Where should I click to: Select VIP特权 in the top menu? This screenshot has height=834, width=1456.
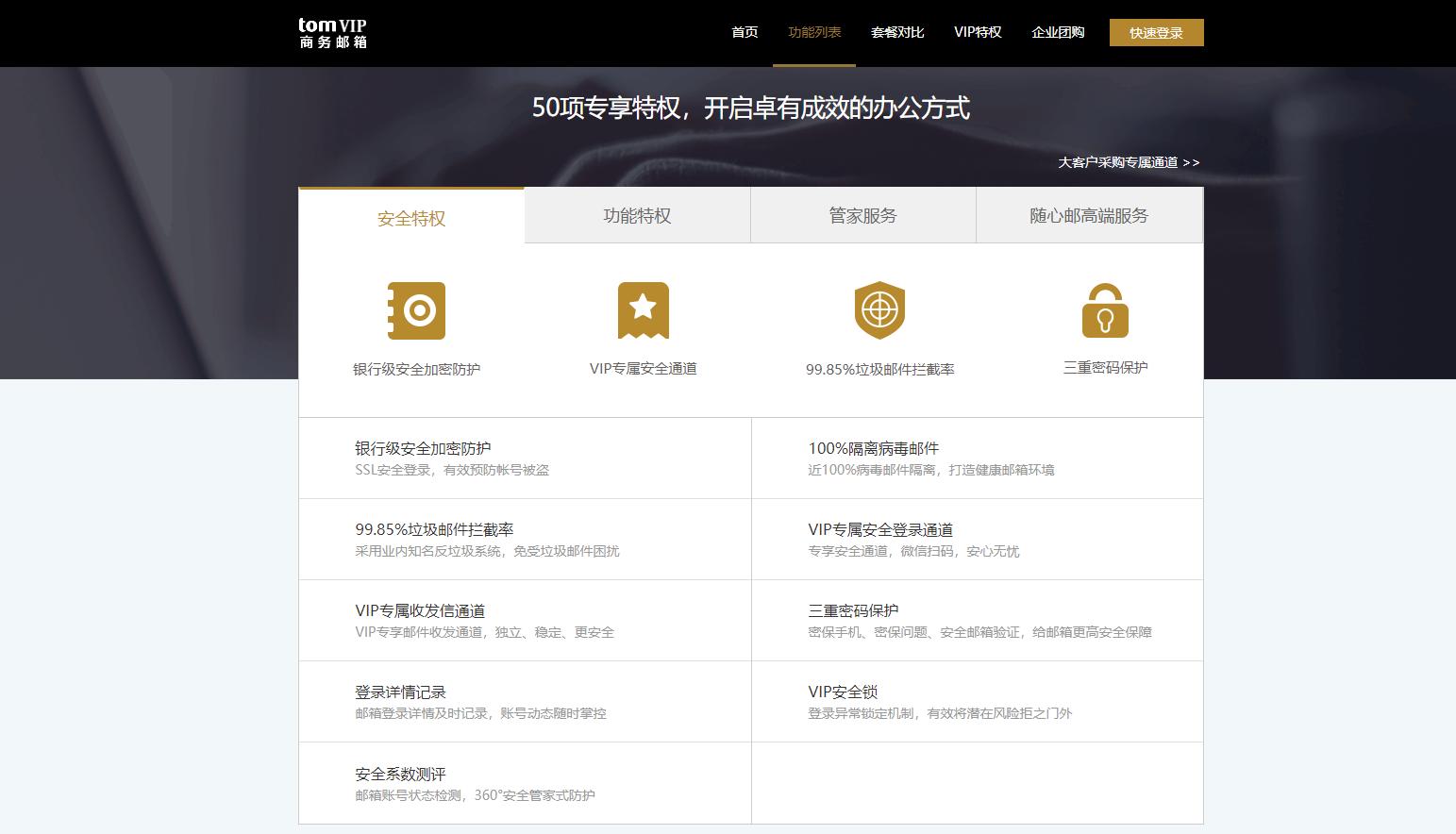(979, 31)
